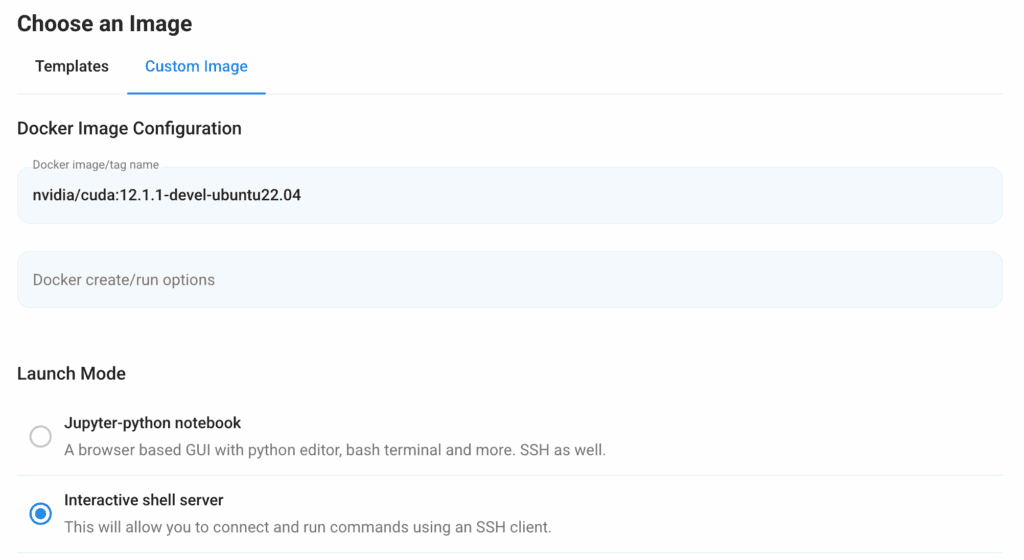Click the 'Choose an Image' heading
The height and width of the screenshot is (560, 1024).
[104, 23]
